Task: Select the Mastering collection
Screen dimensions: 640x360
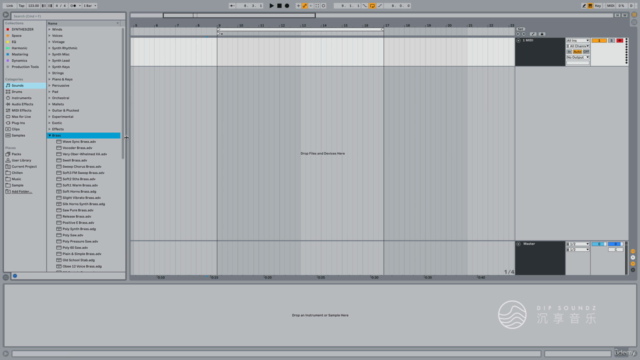Action: [x=20, y=54]
